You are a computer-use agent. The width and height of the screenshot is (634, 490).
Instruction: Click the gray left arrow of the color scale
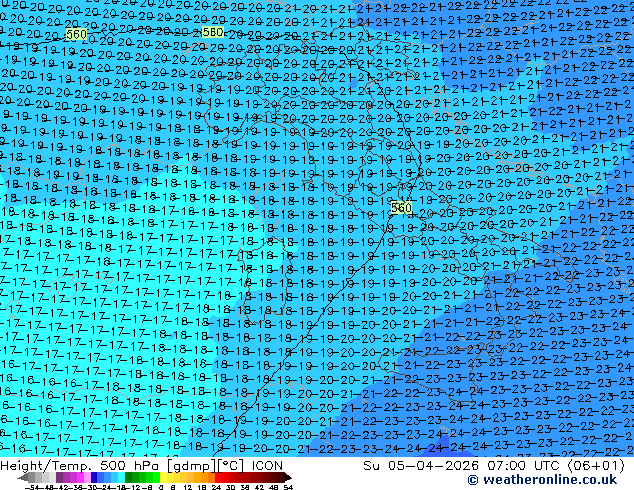click(23, 477)
